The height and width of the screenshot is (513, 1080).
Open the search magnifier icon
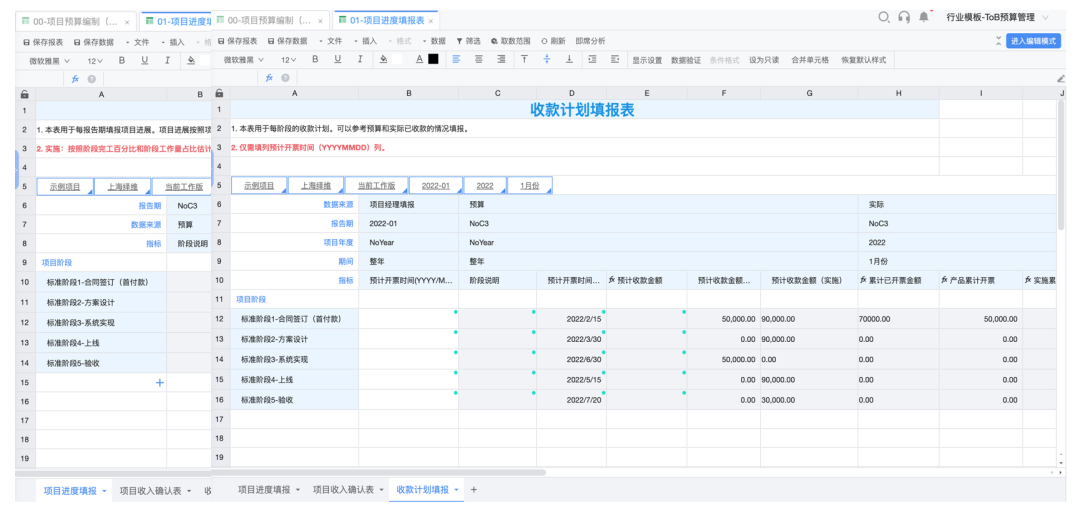pos(884,17)
